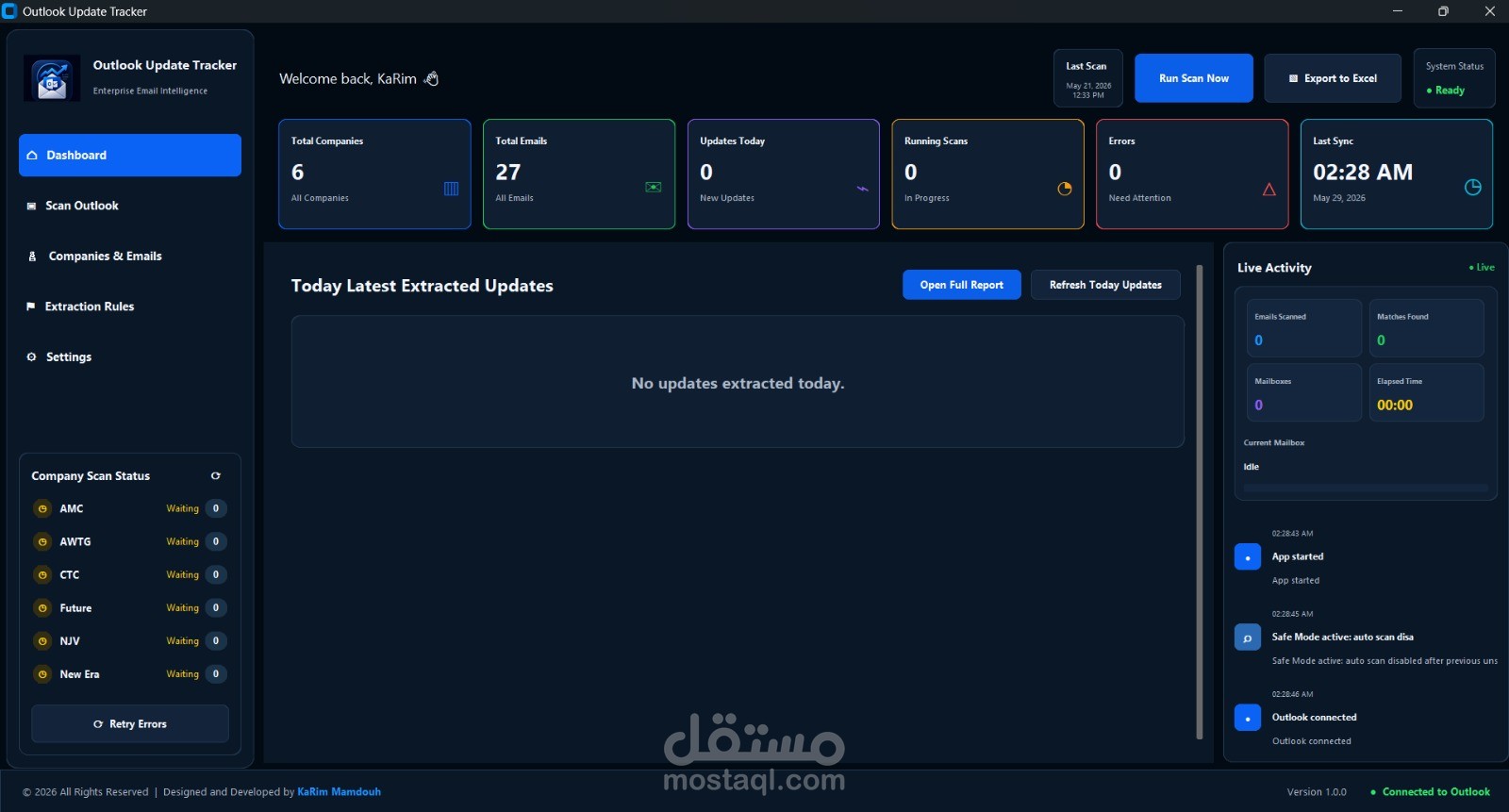The image size is (1509, 812).
Task: Click the CTC waiting status icon
Action: tap(42, 574)
